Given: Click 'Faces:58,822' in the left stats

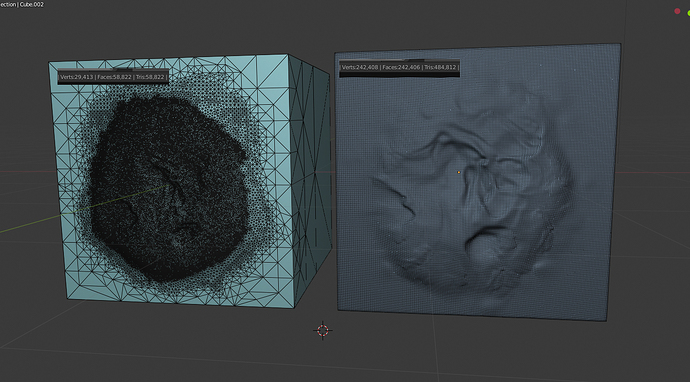Looking at the screenshot, I should coord(114,77).
